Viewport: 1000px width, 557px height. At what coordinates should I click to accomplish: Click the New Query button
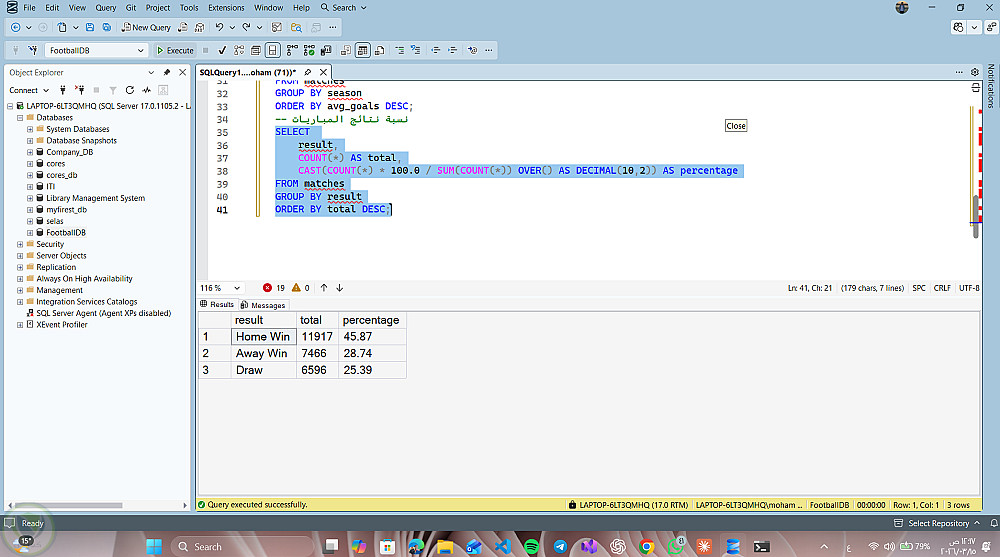[x=146, y=27]
